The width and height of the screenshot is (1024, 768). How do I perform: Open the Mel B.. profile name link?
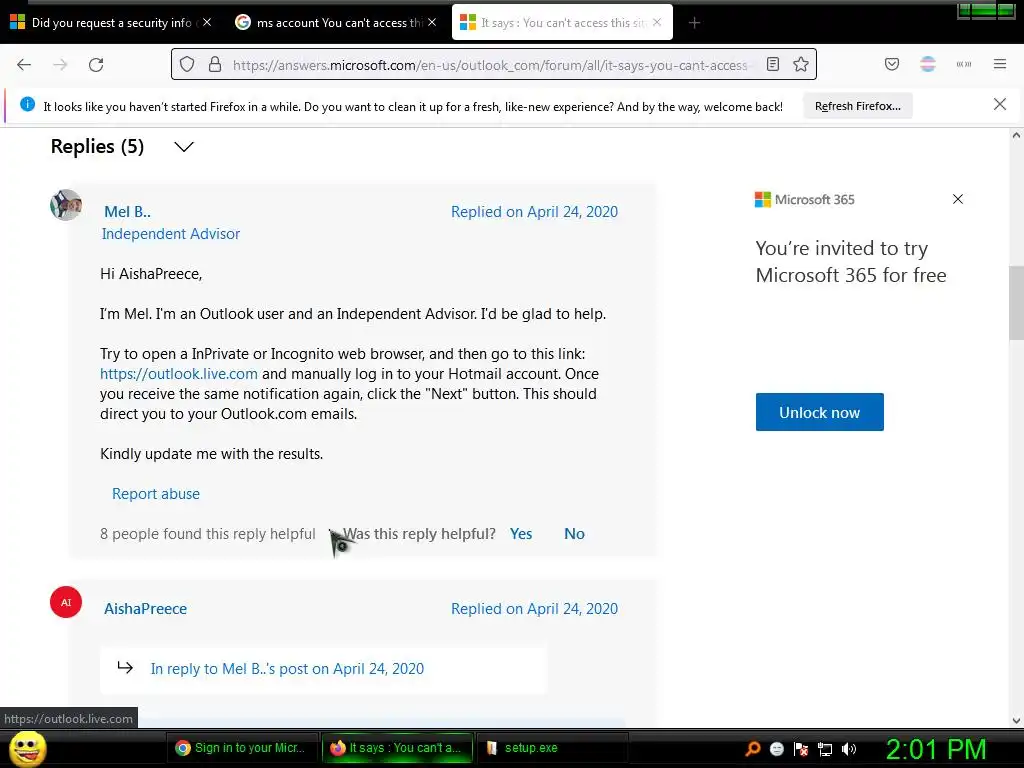pos(127,212)
